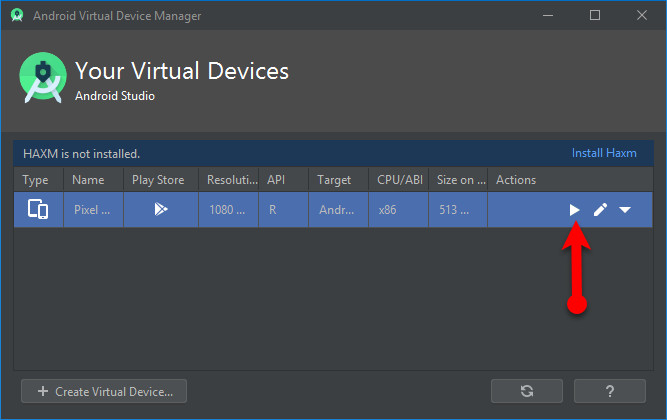
Task: Open help with the question mark button
Action: click(610, 391)
